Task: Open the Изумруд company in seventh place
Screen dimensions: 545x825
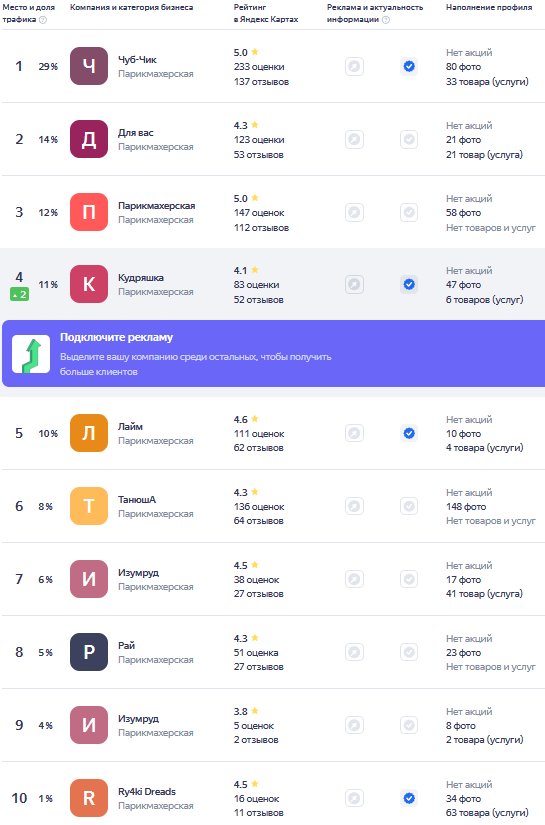Action: point(138,572)
